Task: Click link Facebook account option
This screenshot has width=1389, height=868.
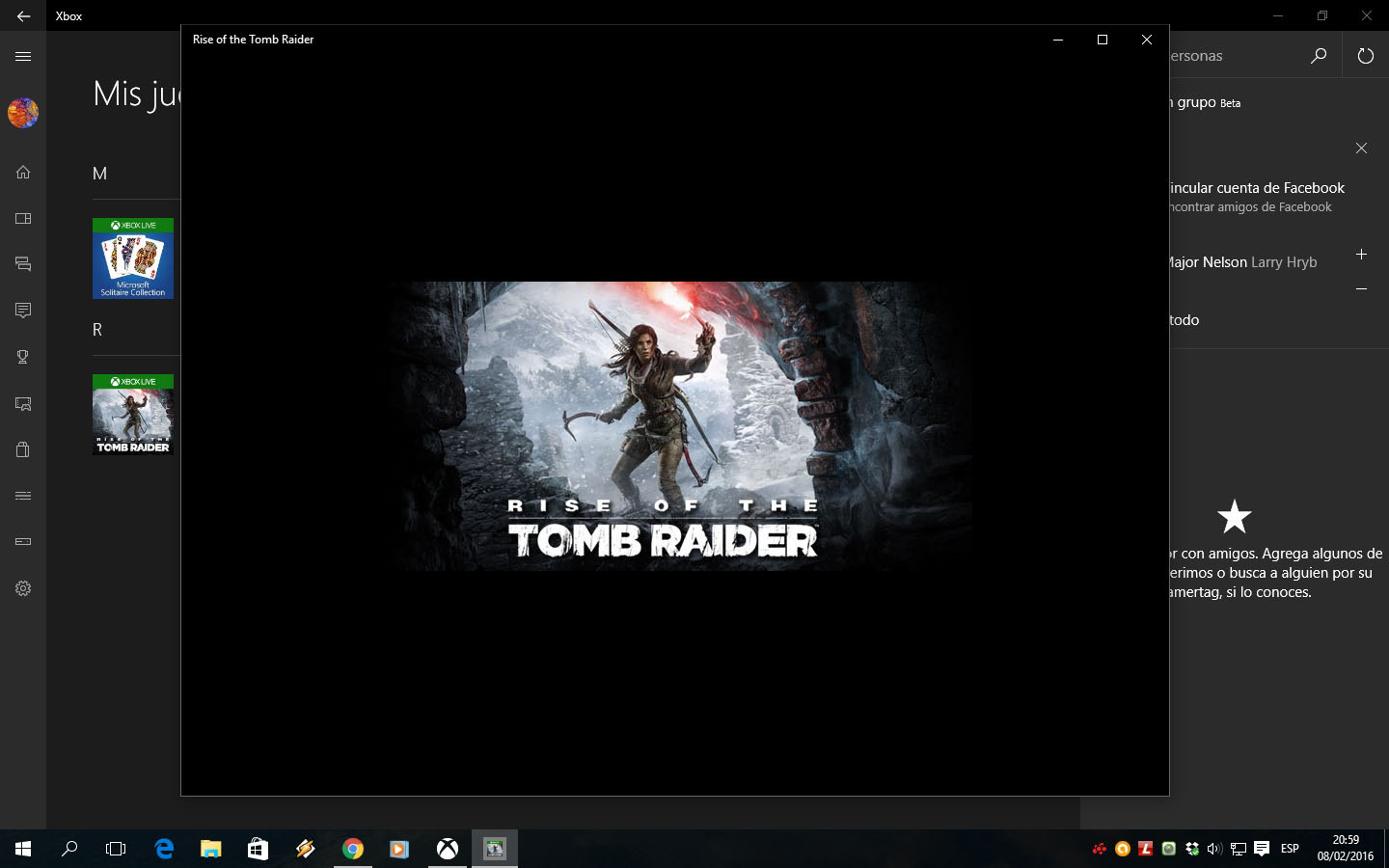Action: click(1256, 188)
